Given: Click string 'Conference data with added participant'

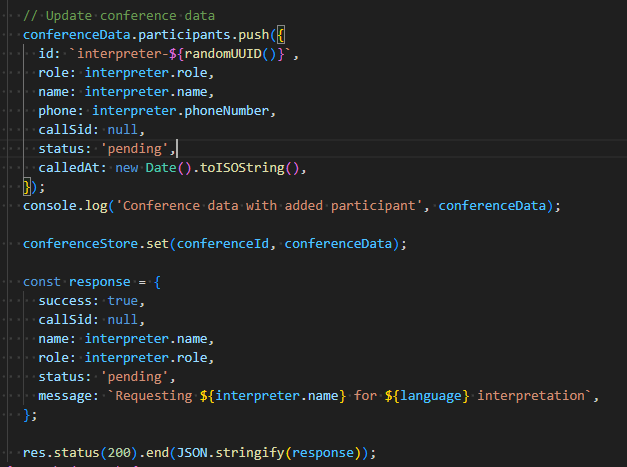Looking at the screenshot, I should click(x=269, y=206).
